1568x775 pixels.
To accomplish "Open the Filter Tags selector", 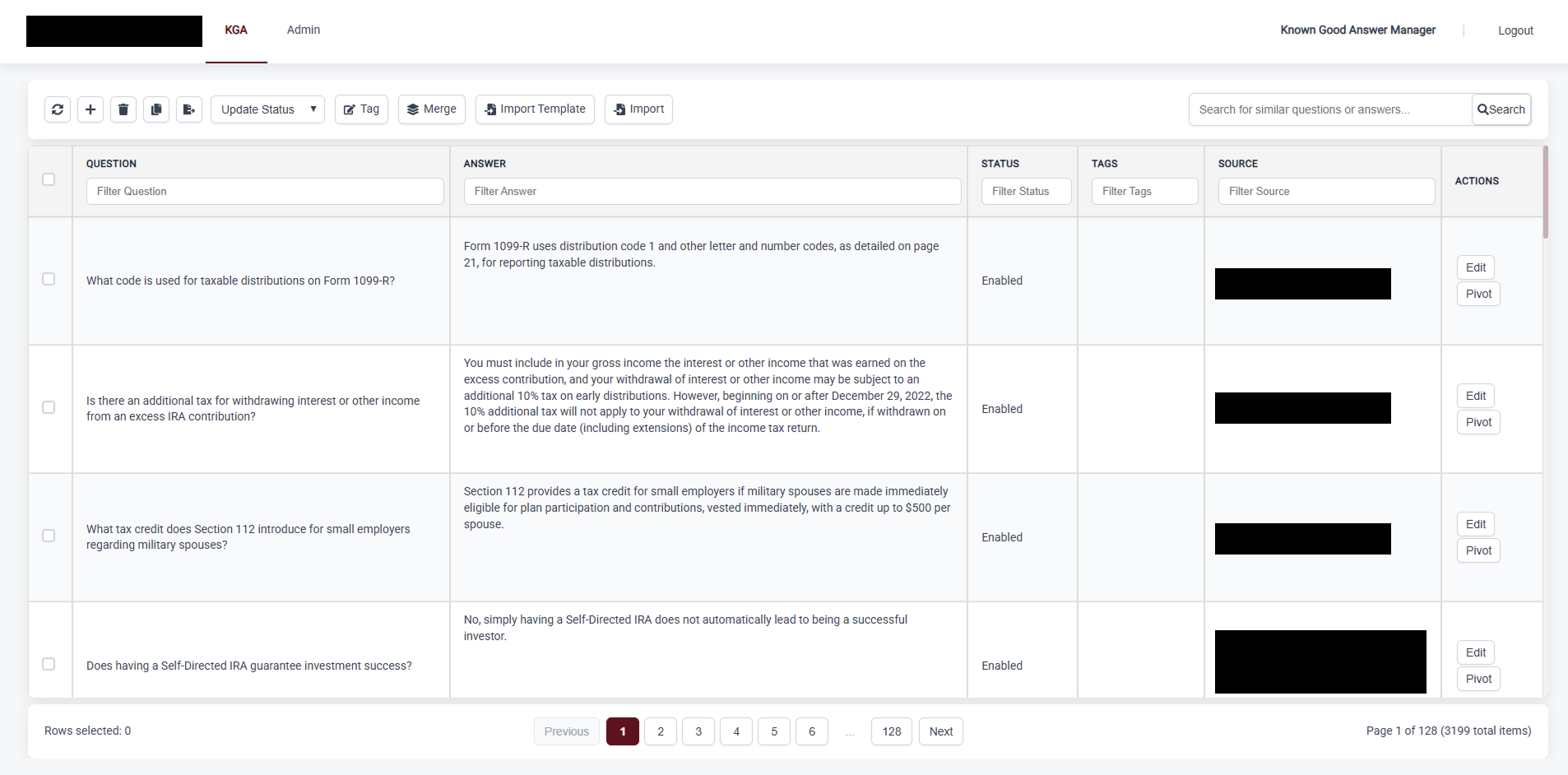I will tap(1144, 191).
